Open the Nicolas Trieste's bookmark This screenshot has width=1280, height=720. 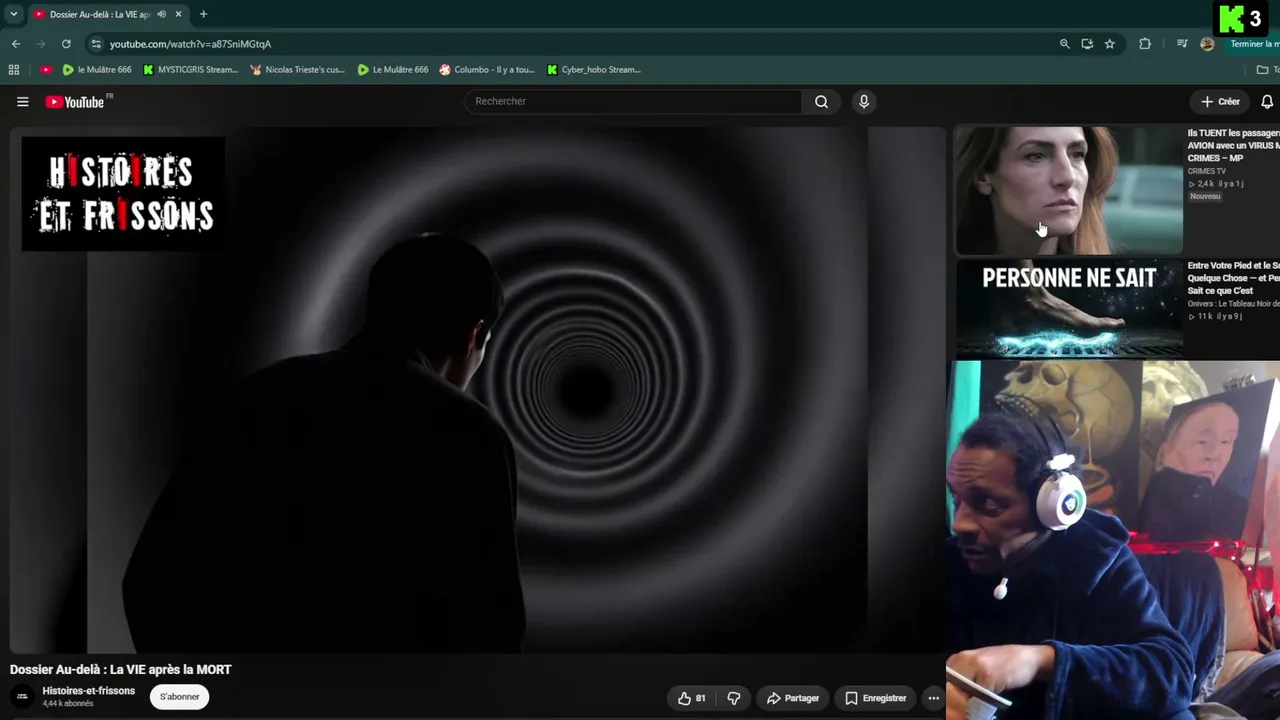298,70
